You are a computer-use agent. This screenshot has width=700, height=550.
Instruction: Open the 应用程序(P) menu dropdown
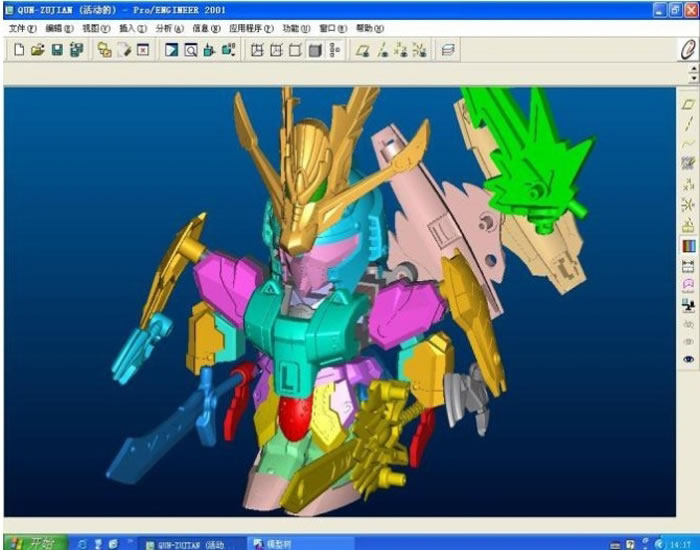point(251,29)
